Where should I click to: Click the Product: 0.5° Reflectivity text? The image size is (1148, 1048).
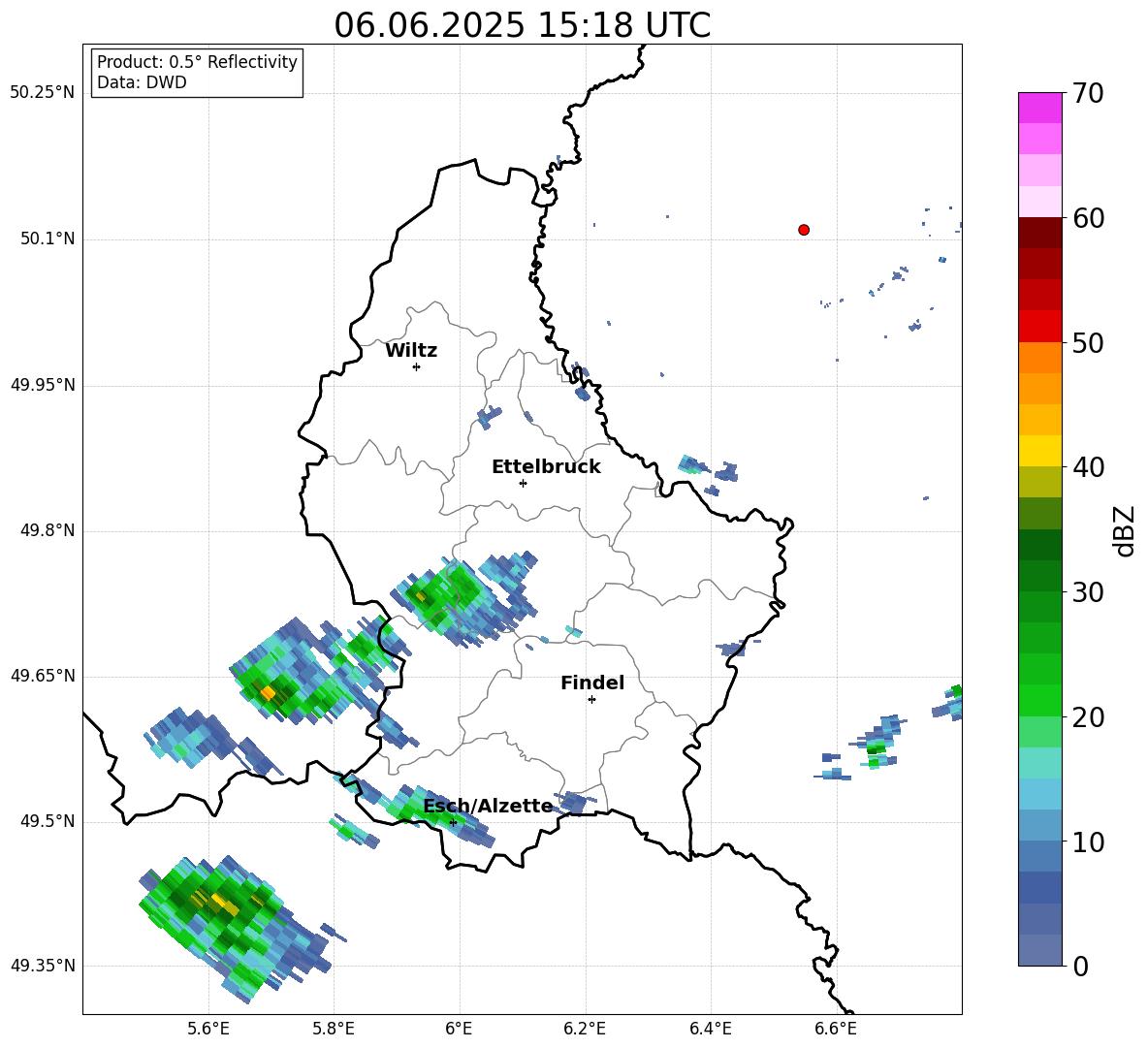tap(197, 62)
